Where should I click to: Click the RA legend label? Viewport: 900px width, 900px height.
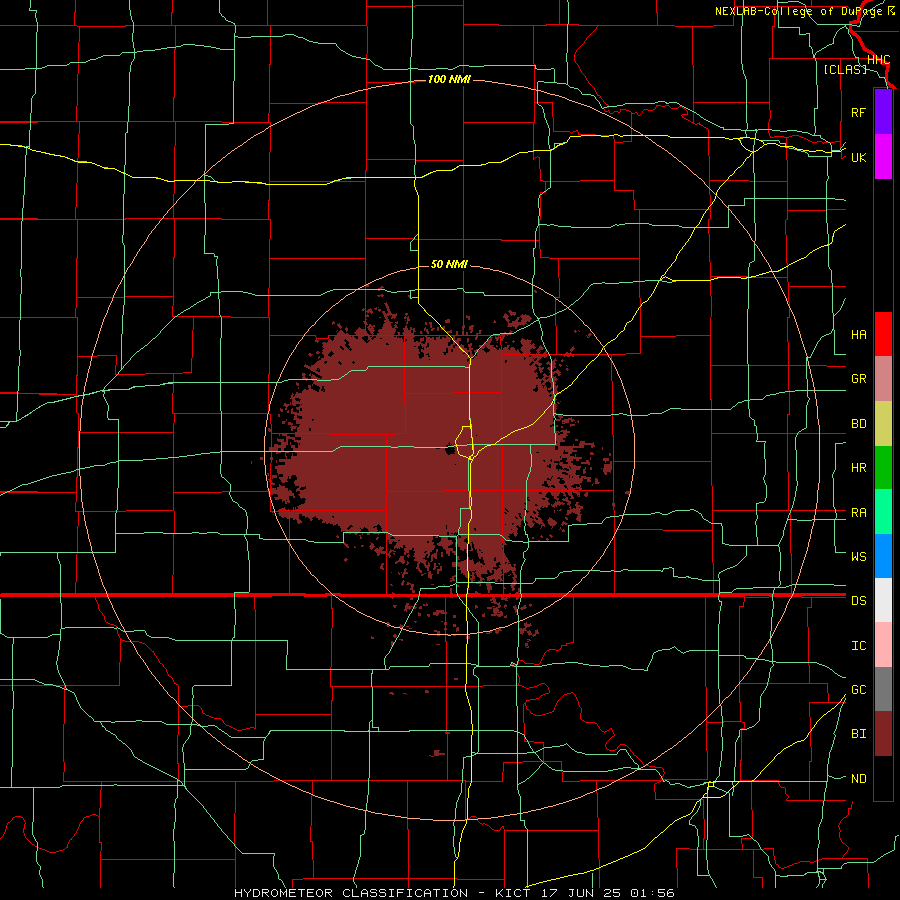coord(858,513)
